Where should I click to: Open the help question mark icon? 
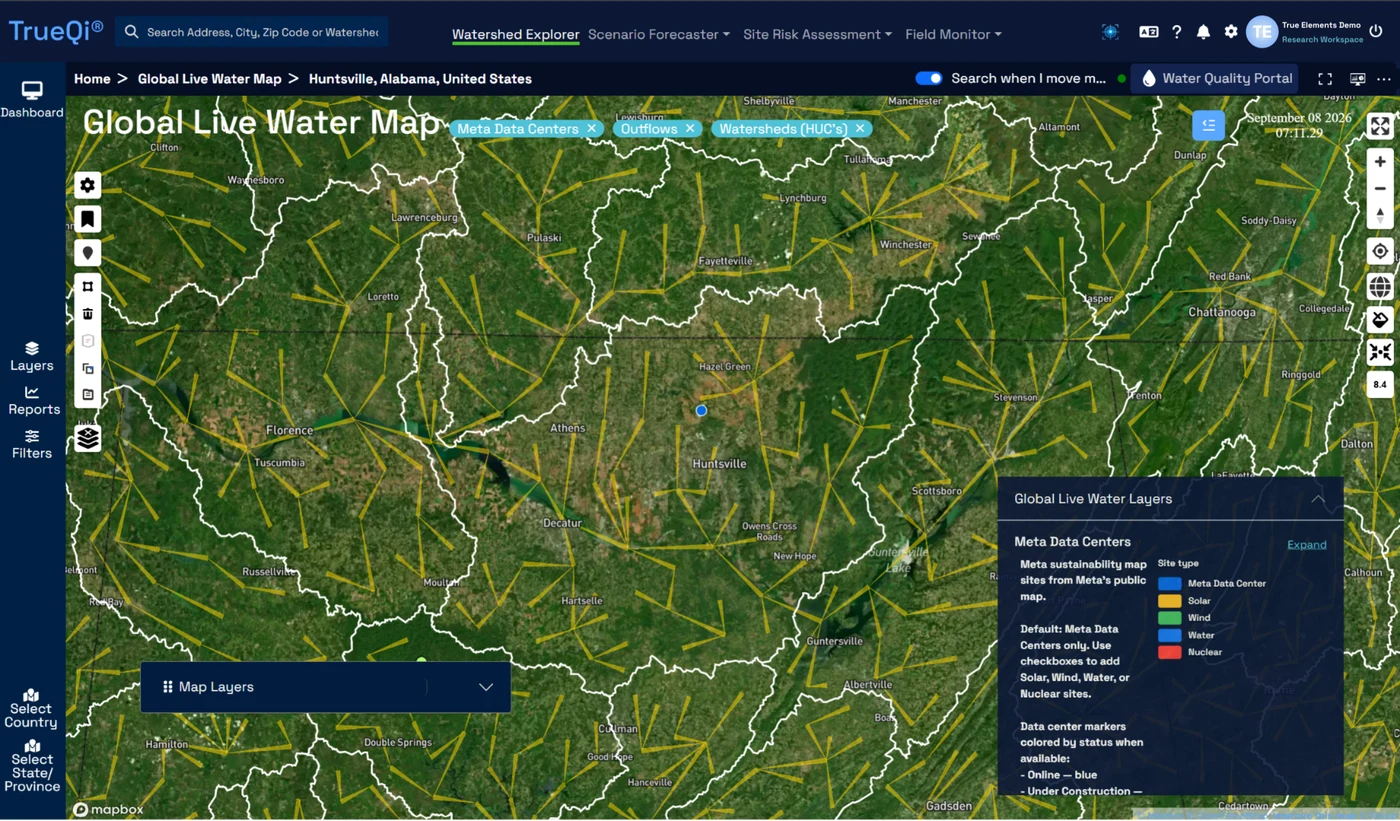tap(1177, 32)
